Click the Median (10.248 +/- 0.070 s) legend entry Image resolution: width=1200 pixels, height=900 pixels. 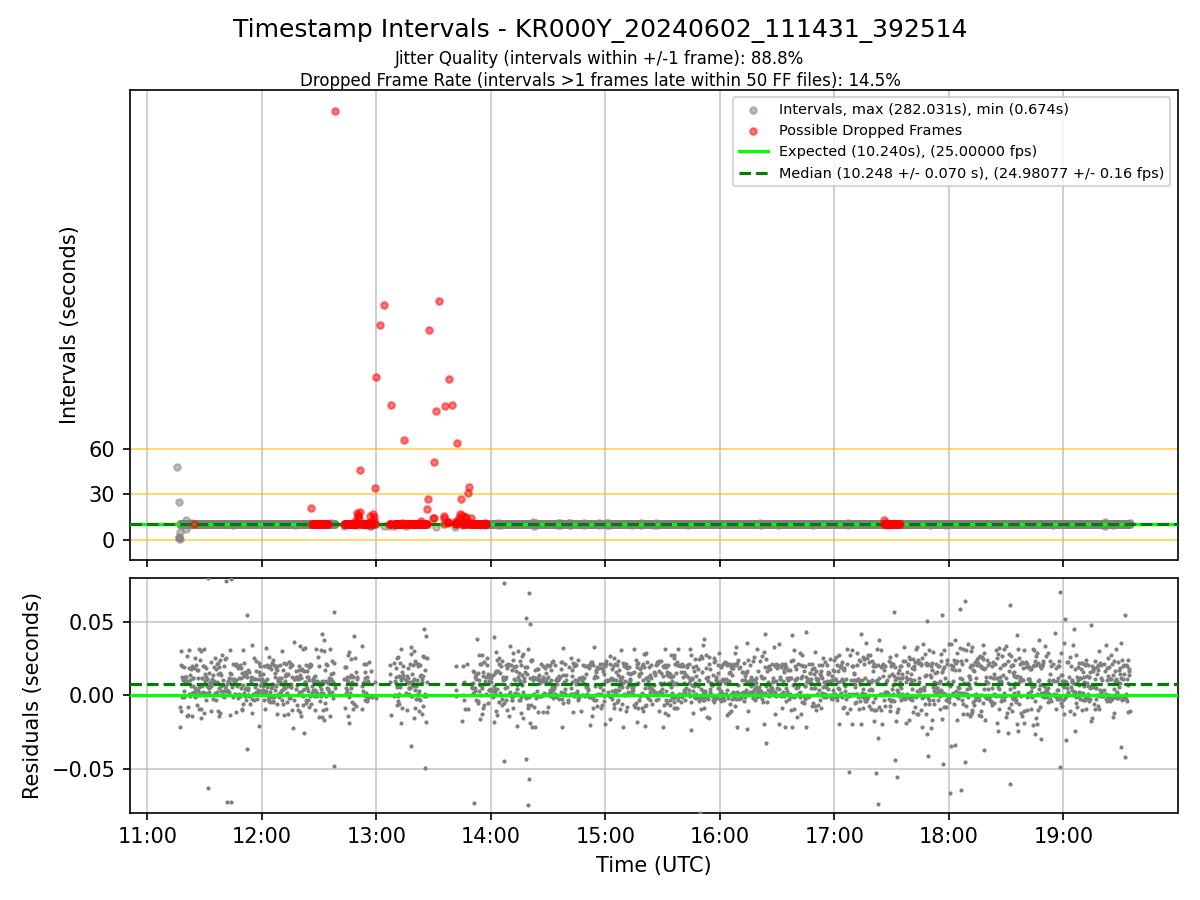(x=971, y=173)
